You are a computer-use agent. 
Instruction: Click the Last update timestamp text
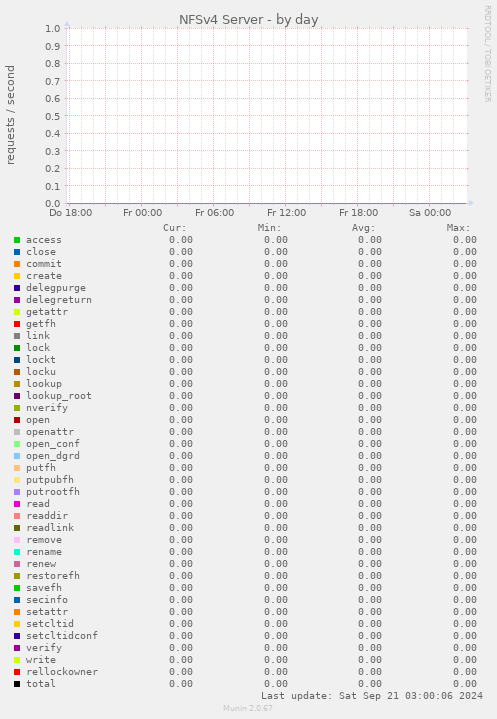click(372, 696)
